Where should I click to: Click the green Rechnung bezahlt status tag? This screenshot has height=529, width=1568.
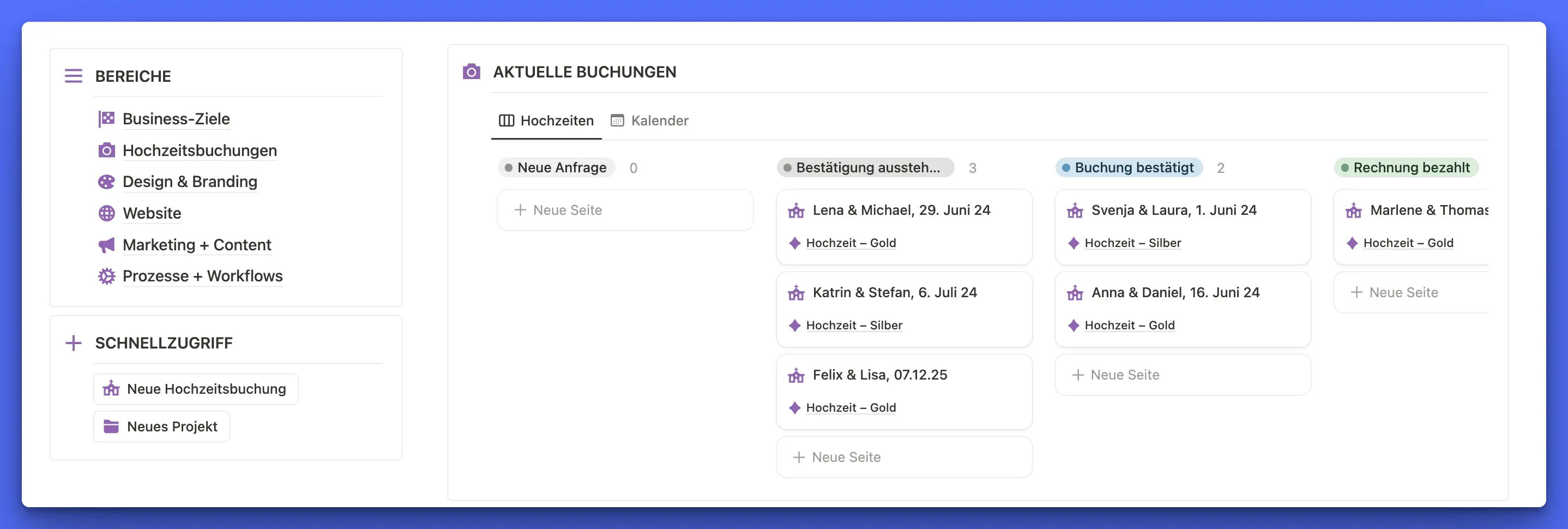(1406, 168)
